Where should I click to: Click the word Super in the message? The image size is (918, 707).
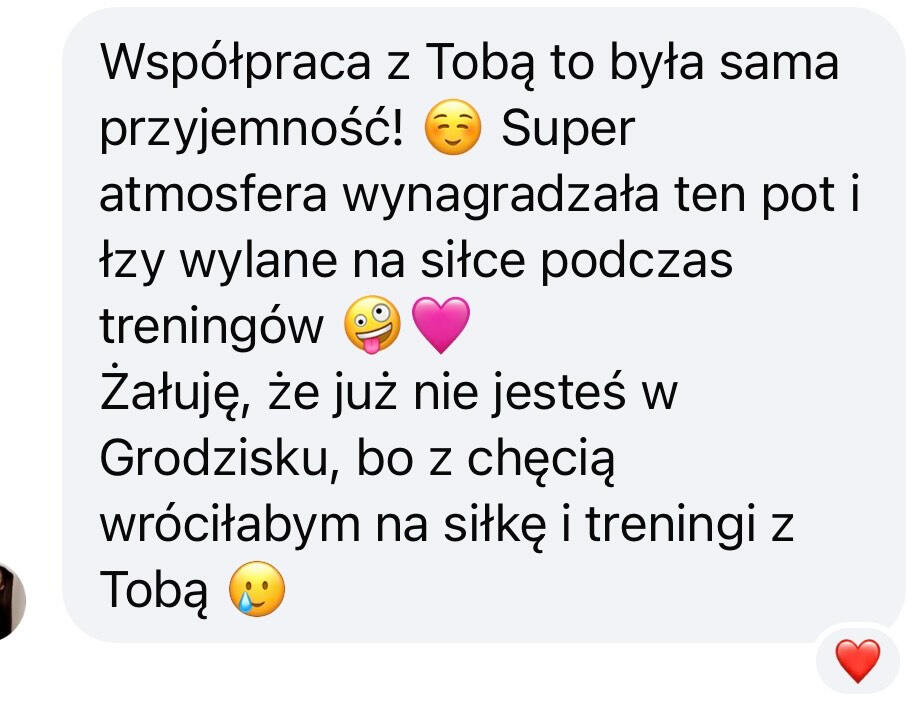568,130
